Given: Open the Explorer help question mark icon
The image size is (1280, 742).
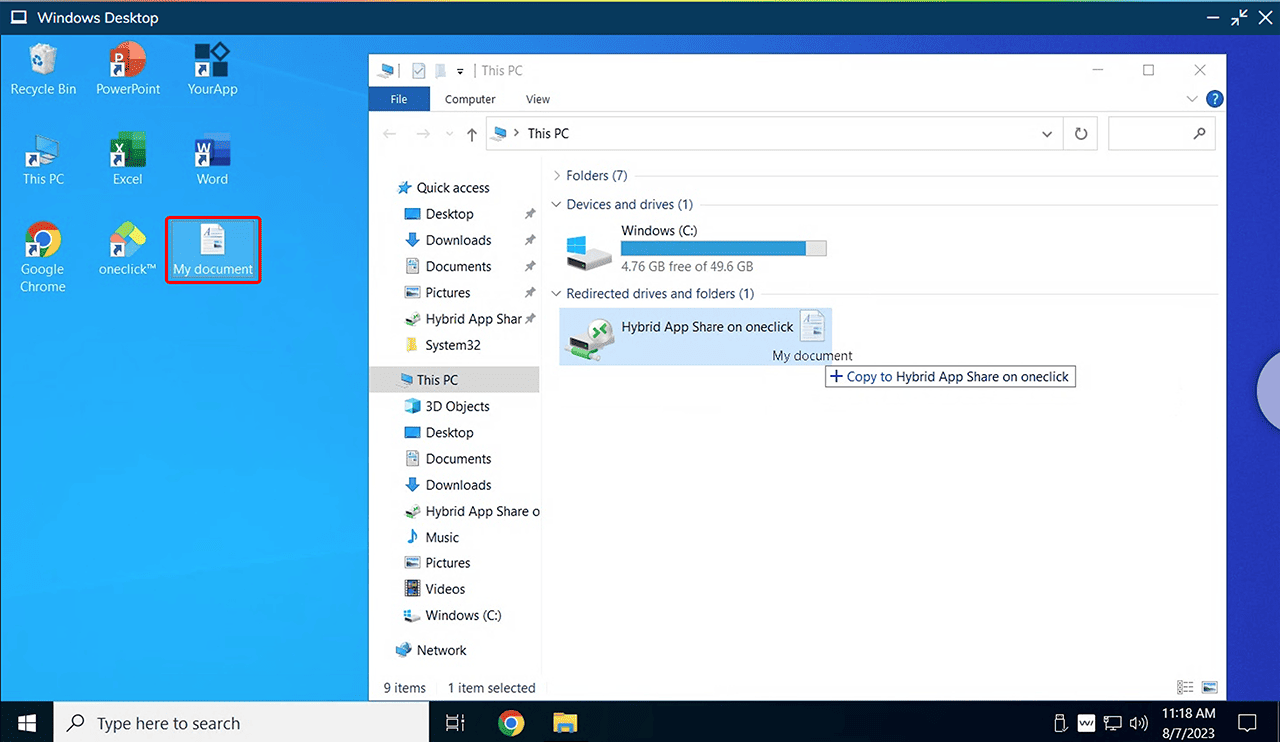Looking at the screenshot, I should (x=1214, y=99).
